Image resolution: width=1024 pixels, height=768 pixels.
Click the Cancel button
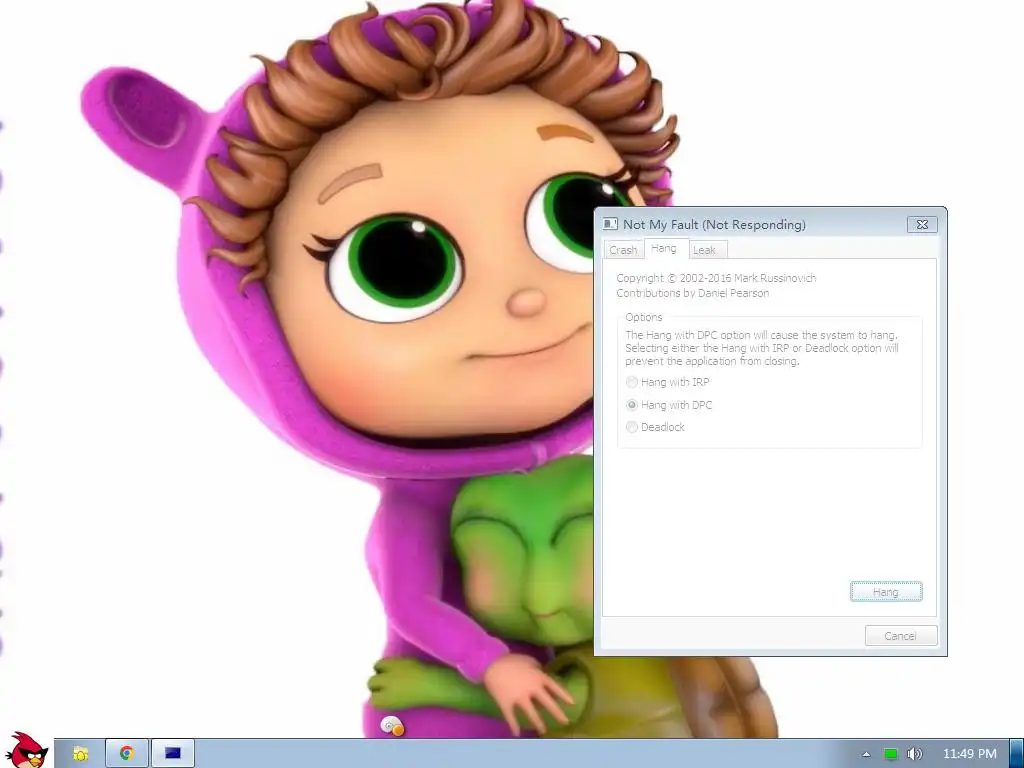[901, 636]
